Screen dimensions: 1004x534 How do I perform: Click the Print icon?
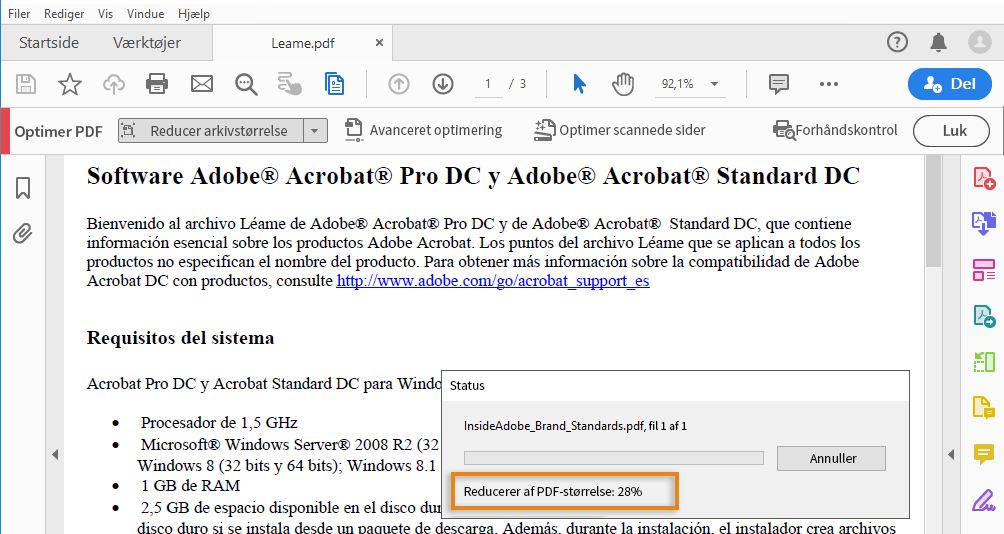157,84
